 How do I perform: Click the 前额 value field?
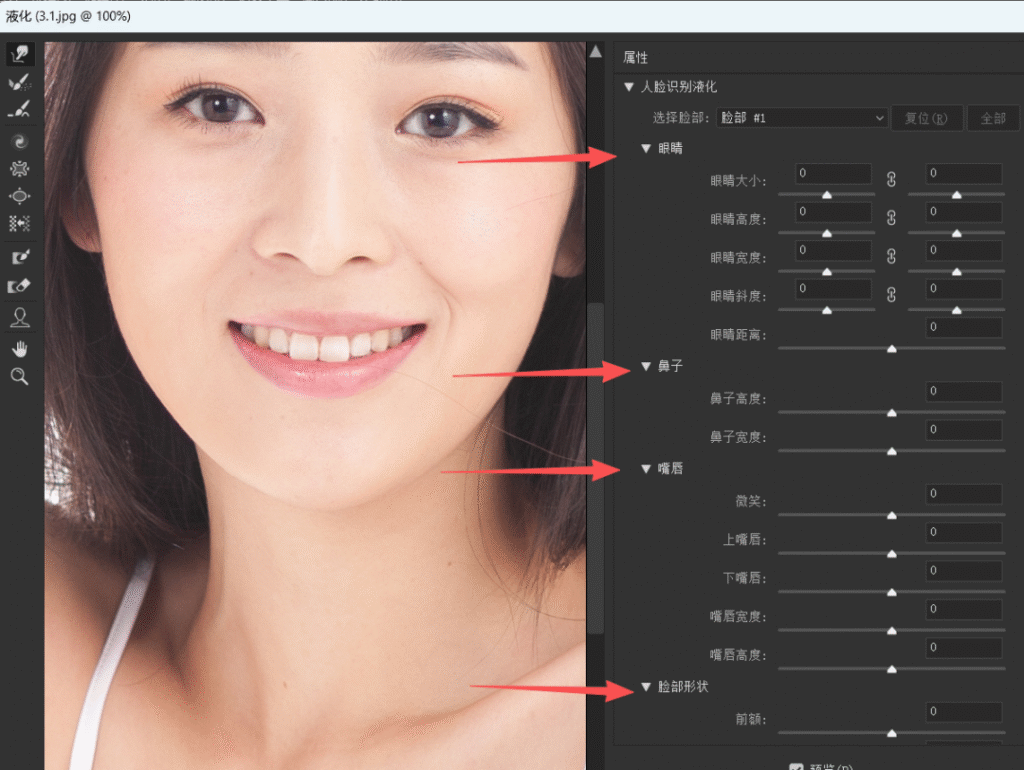964,713
